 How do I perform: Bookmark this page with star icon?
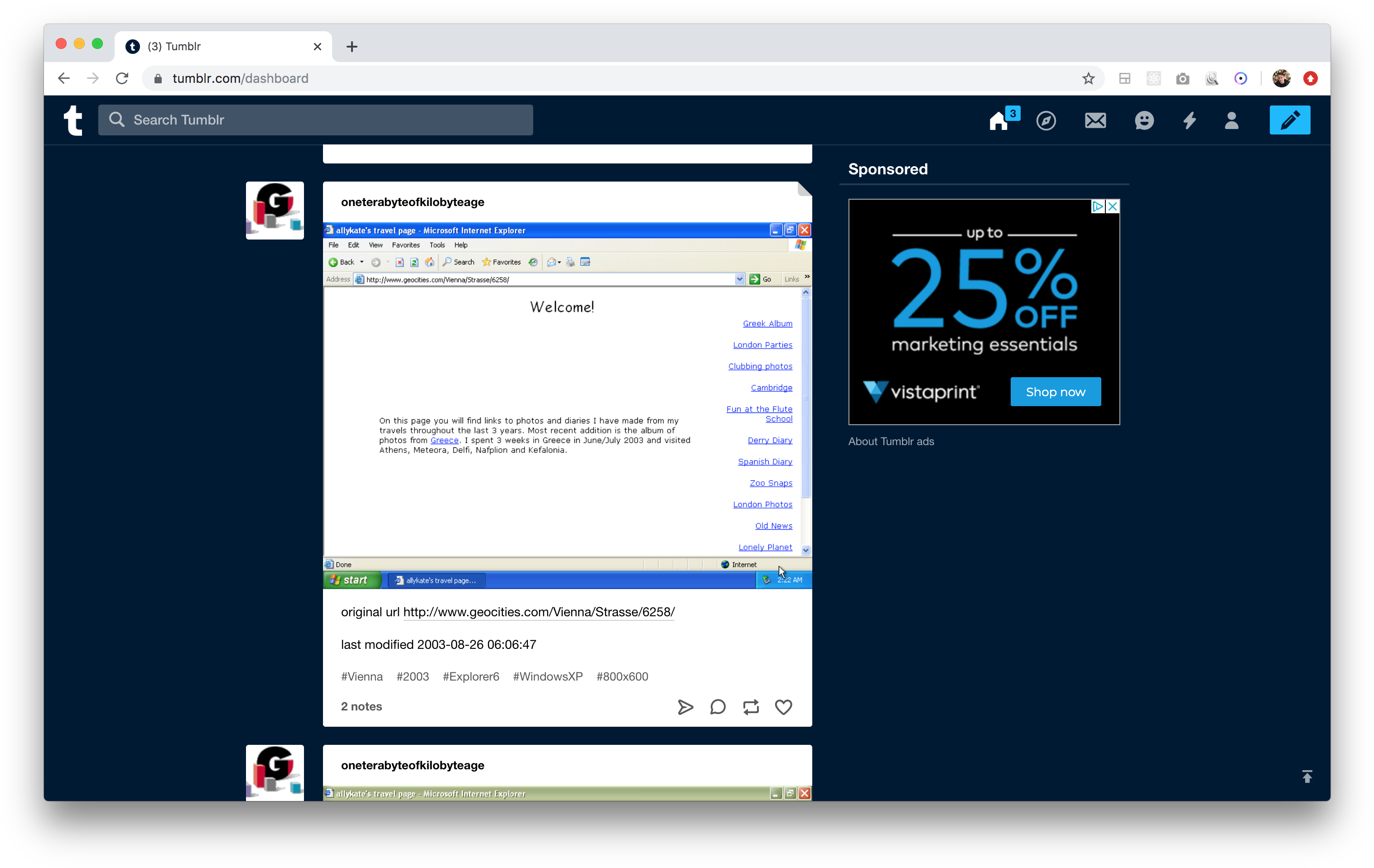pos(1088,78)
